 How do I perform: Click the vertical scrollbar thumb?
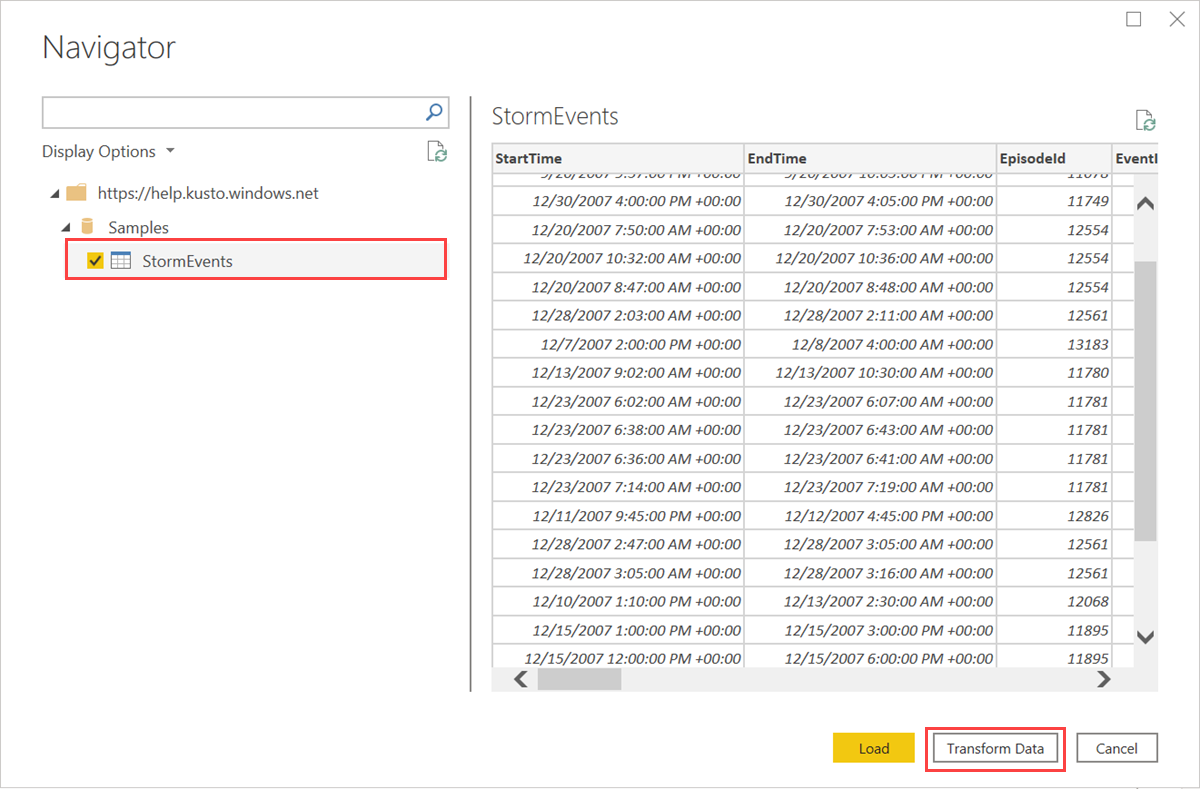(1146, 401)
